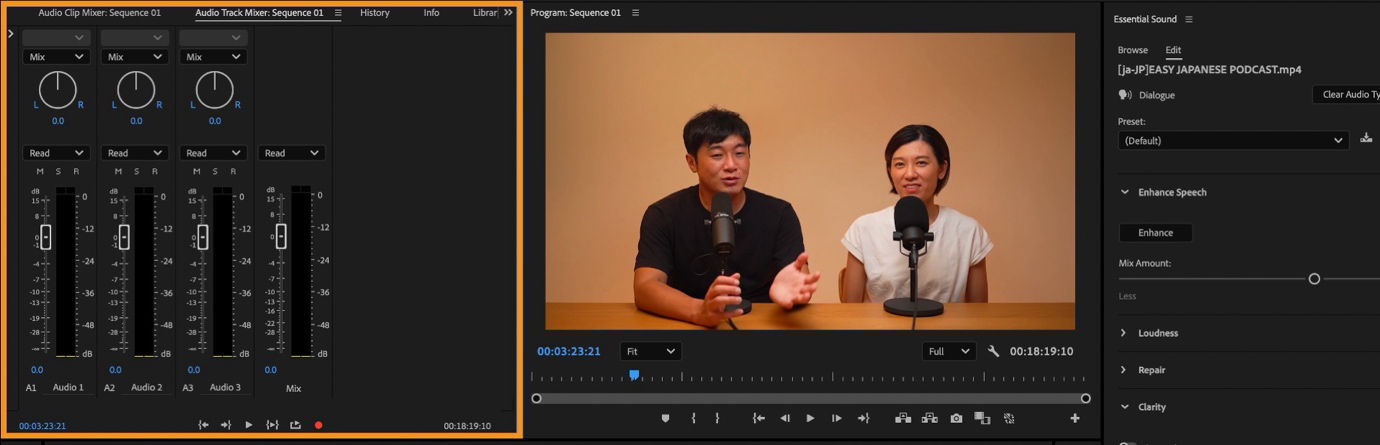Viewport: 1380px width, 445px height.
Task: Open Comparison View in Program Monitor
Action: point(982,418)
